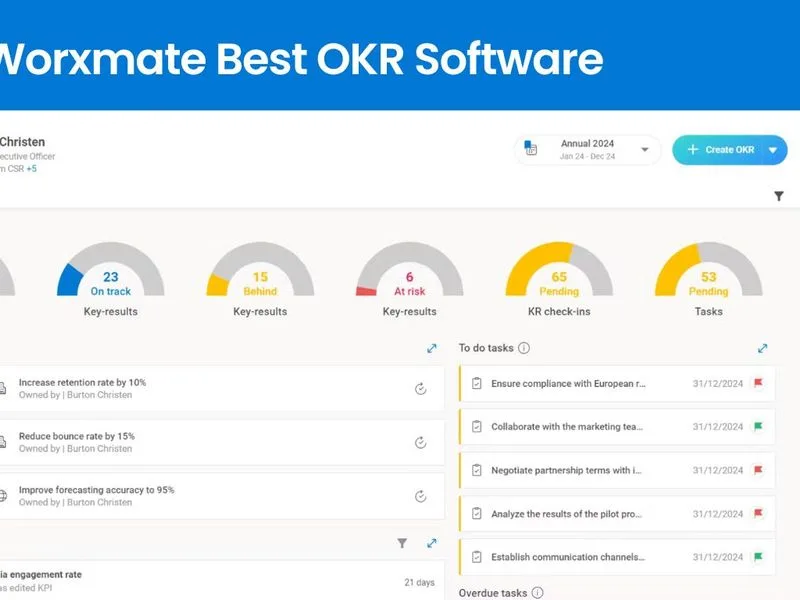Viewport: 800px width, 600px height.
Task: Open Analyze the results of the pilot task
Action: [x=617, y=513]
